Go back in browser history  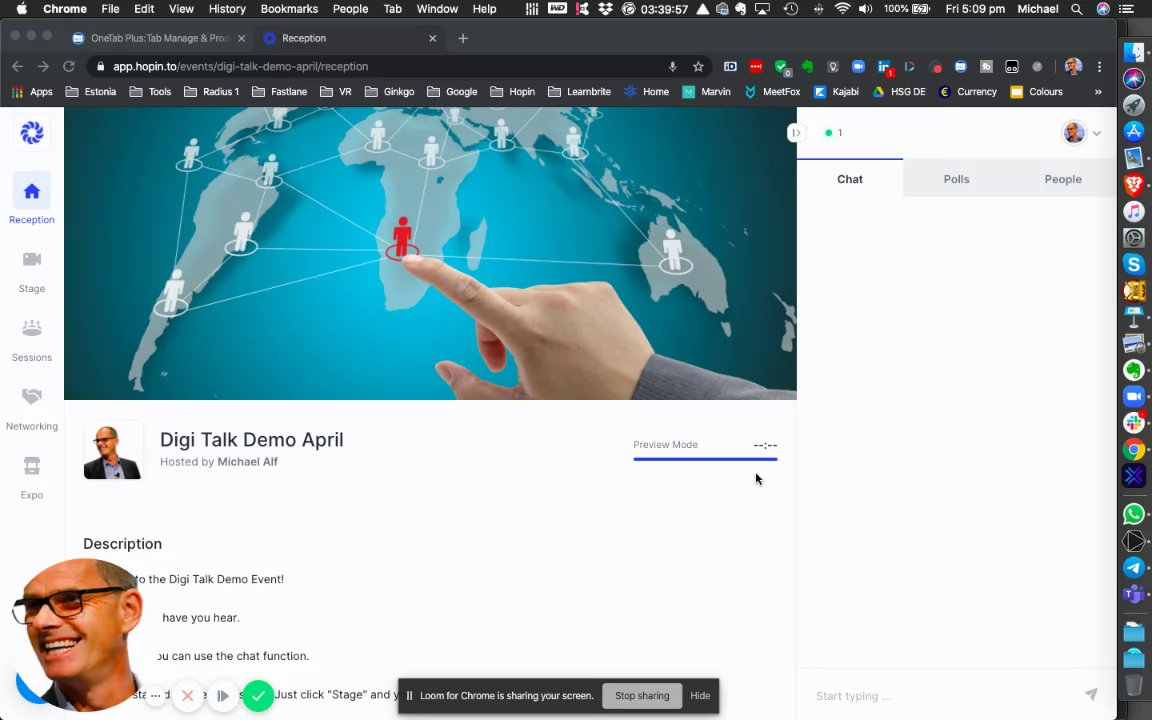(x=18, y=66)
